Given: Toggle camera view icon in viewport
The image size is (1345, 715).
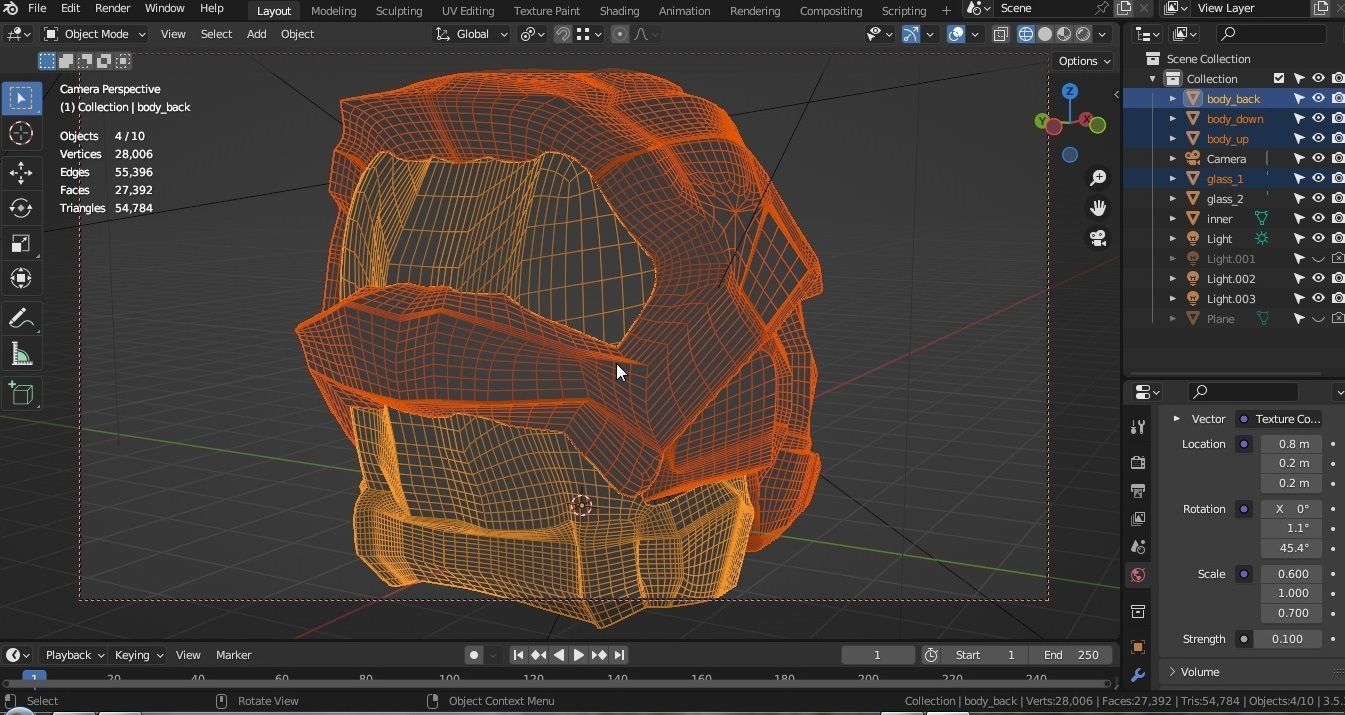Looking at the screenshot, I should click(1098, 238).
